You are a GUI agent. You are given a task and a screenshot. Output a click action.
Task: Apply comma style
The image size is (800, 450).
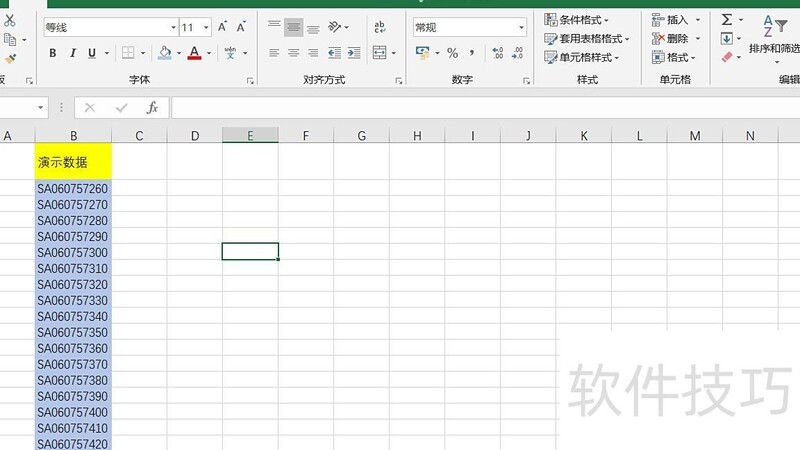(472, 53)
